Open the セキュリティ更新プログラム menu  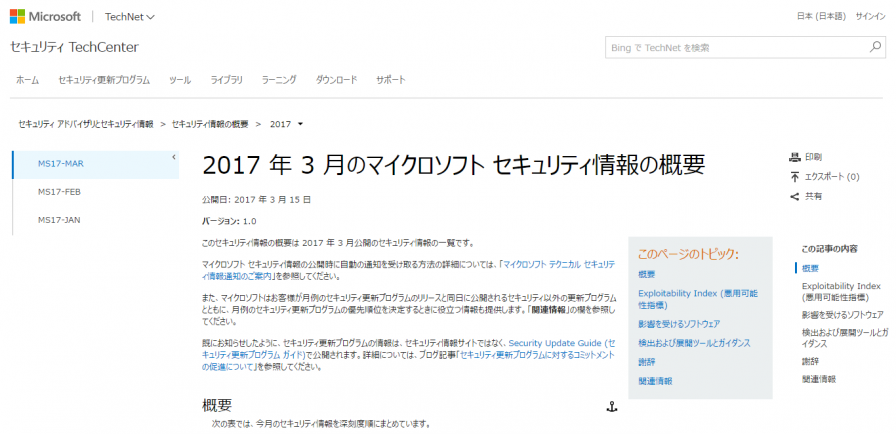pyautogui.click(x=104, y=80)
